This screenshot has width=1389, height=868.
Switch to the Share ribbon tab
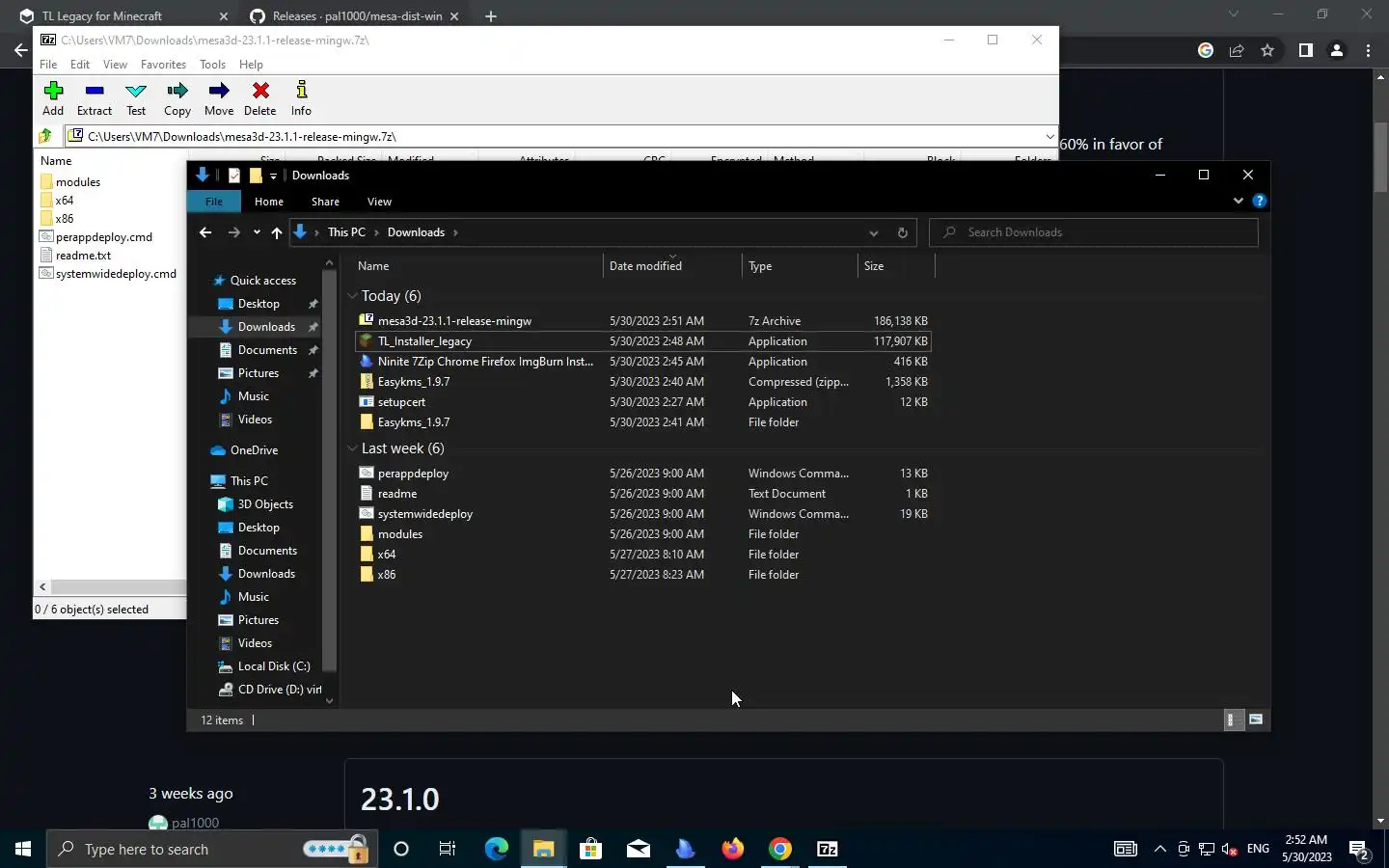tap(325, 202)
